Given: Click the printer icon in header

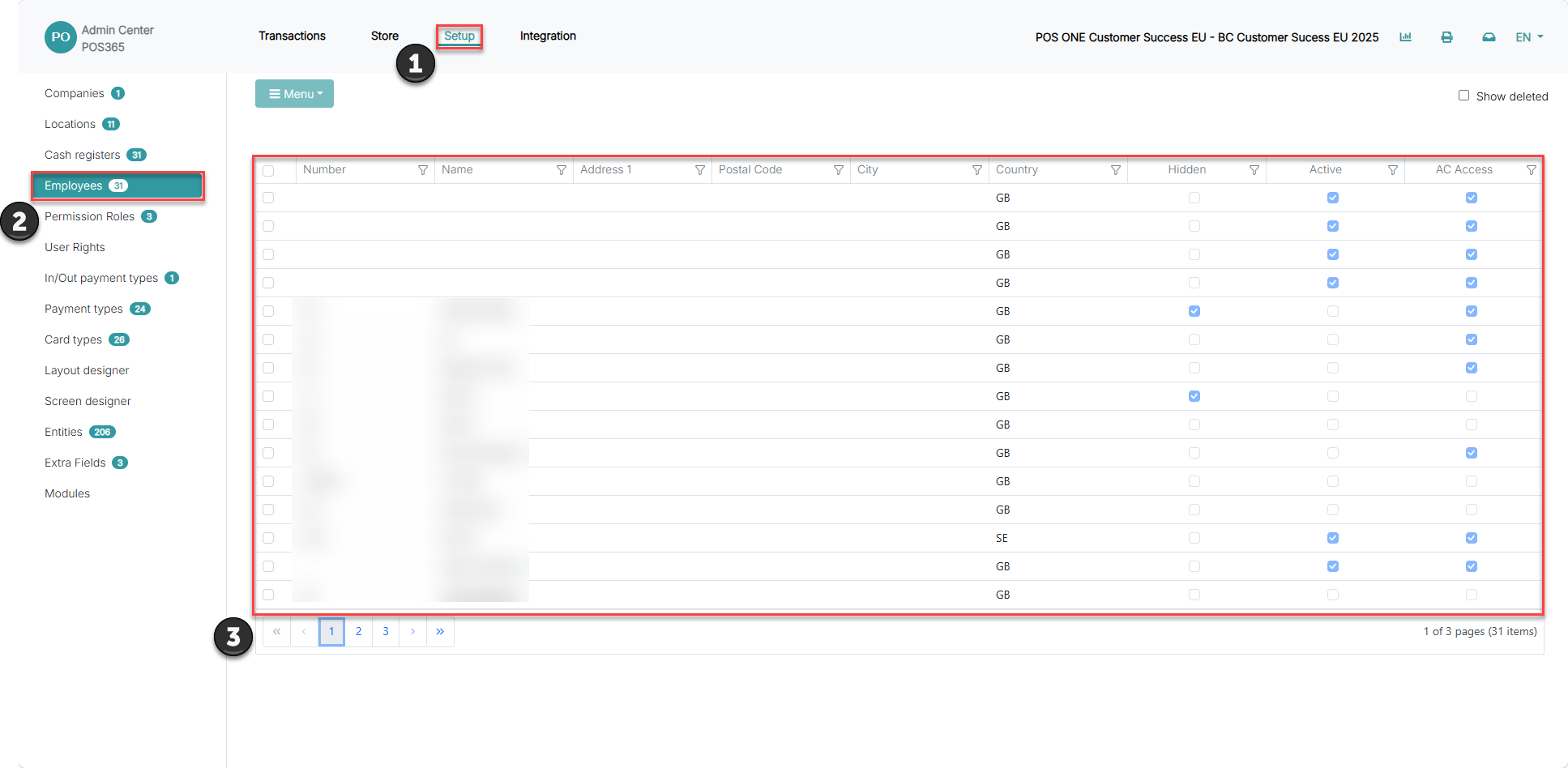Looking at the screenshot, I should click(1446, 37).
